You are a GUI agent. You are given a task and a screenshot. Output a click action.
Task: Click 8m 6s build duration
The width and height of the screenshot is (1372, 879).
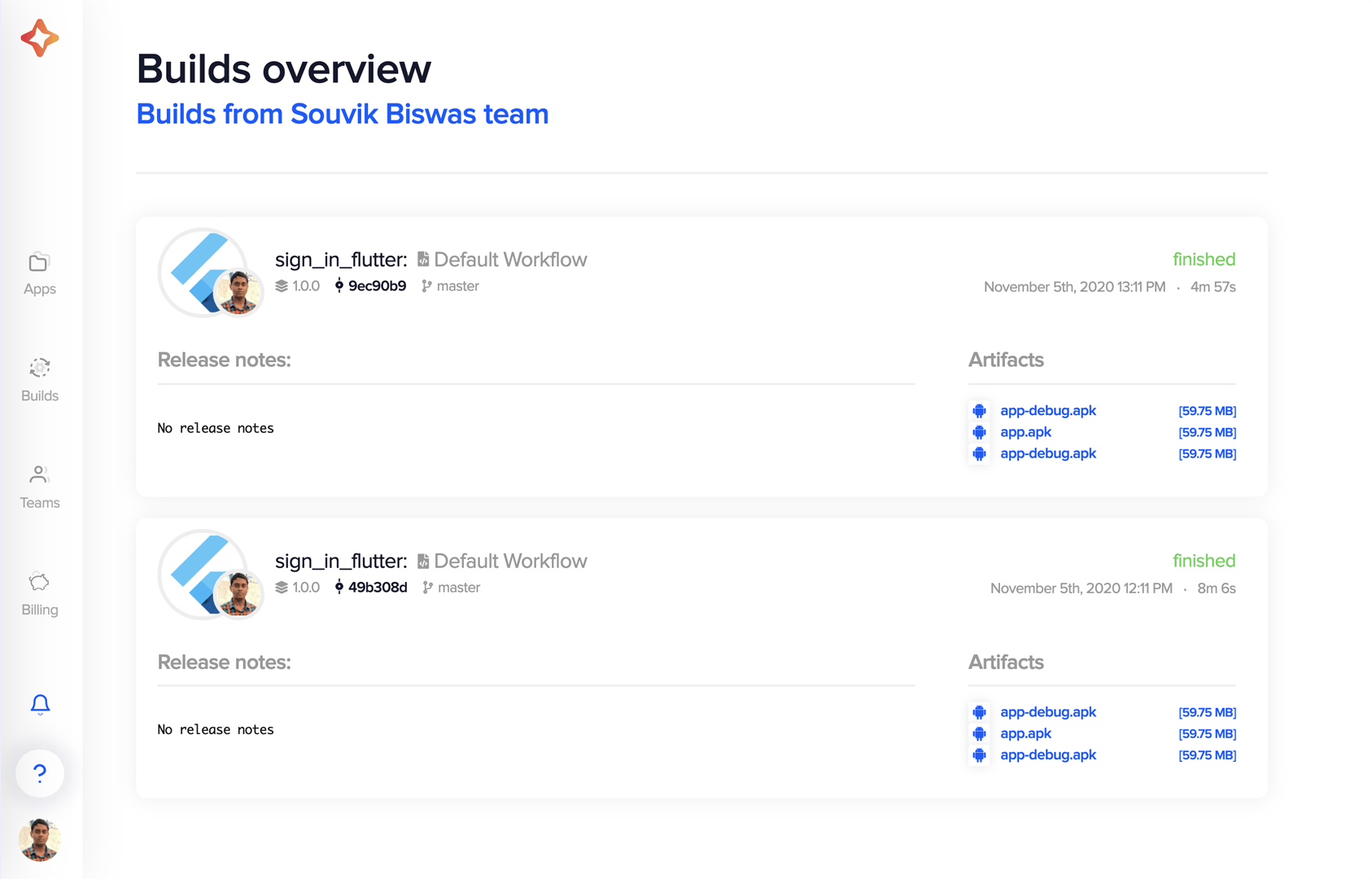click(1216, 588)
